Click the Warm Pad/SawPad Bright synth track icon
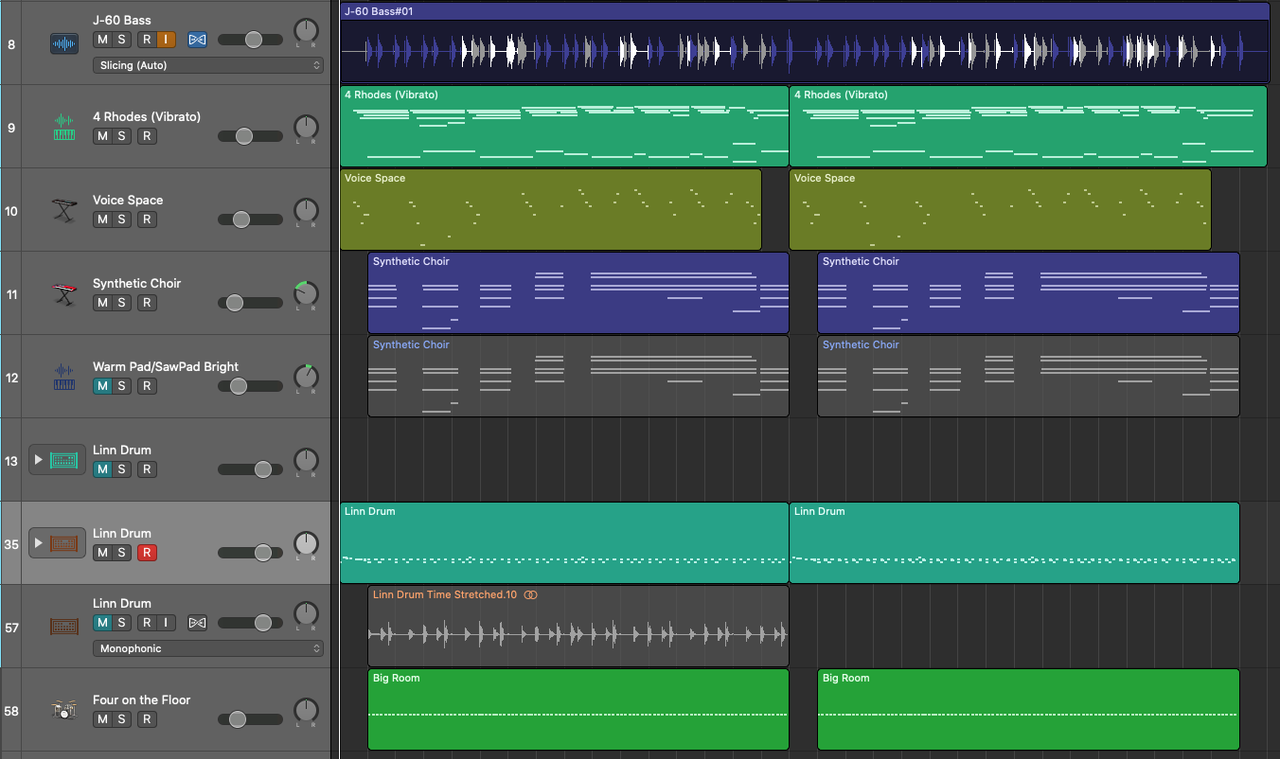This screenshot has width=1280, height=759. [64, 377]
